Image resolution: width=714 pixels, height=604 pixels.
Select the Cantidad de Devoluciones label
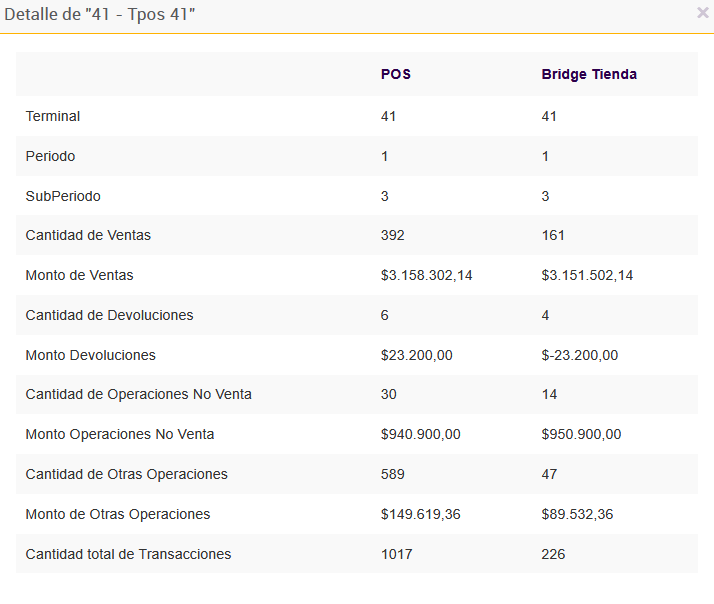point(109,315)
